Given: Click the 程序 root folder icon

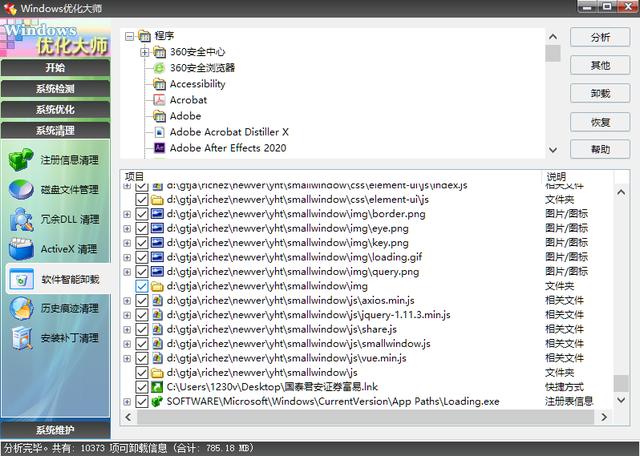Looking at the screenshot, I should click(144, 36).
